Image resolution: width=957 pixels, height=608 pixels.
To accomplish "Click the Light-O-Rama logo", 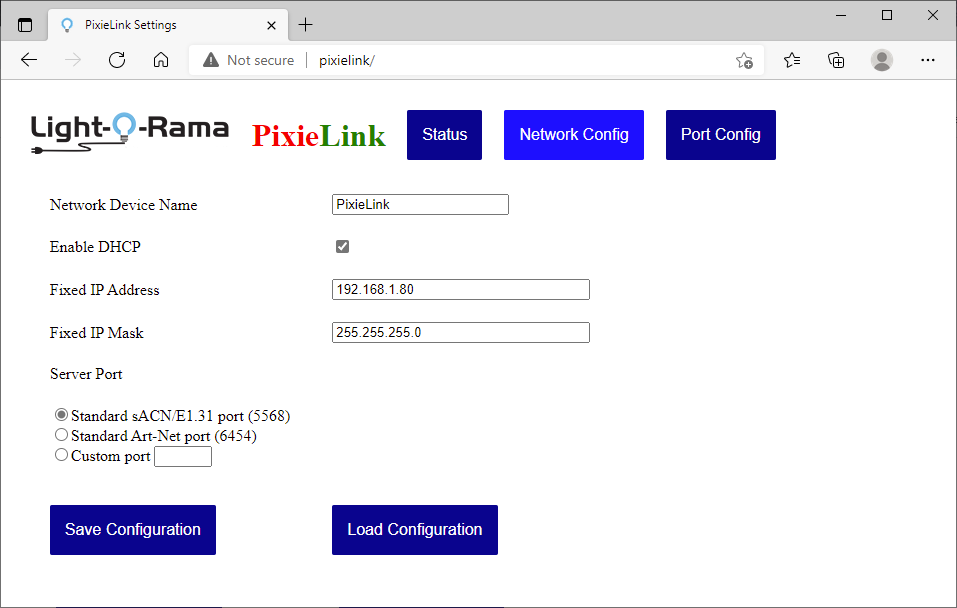I will pyautogui.click(x=130, y=132).
